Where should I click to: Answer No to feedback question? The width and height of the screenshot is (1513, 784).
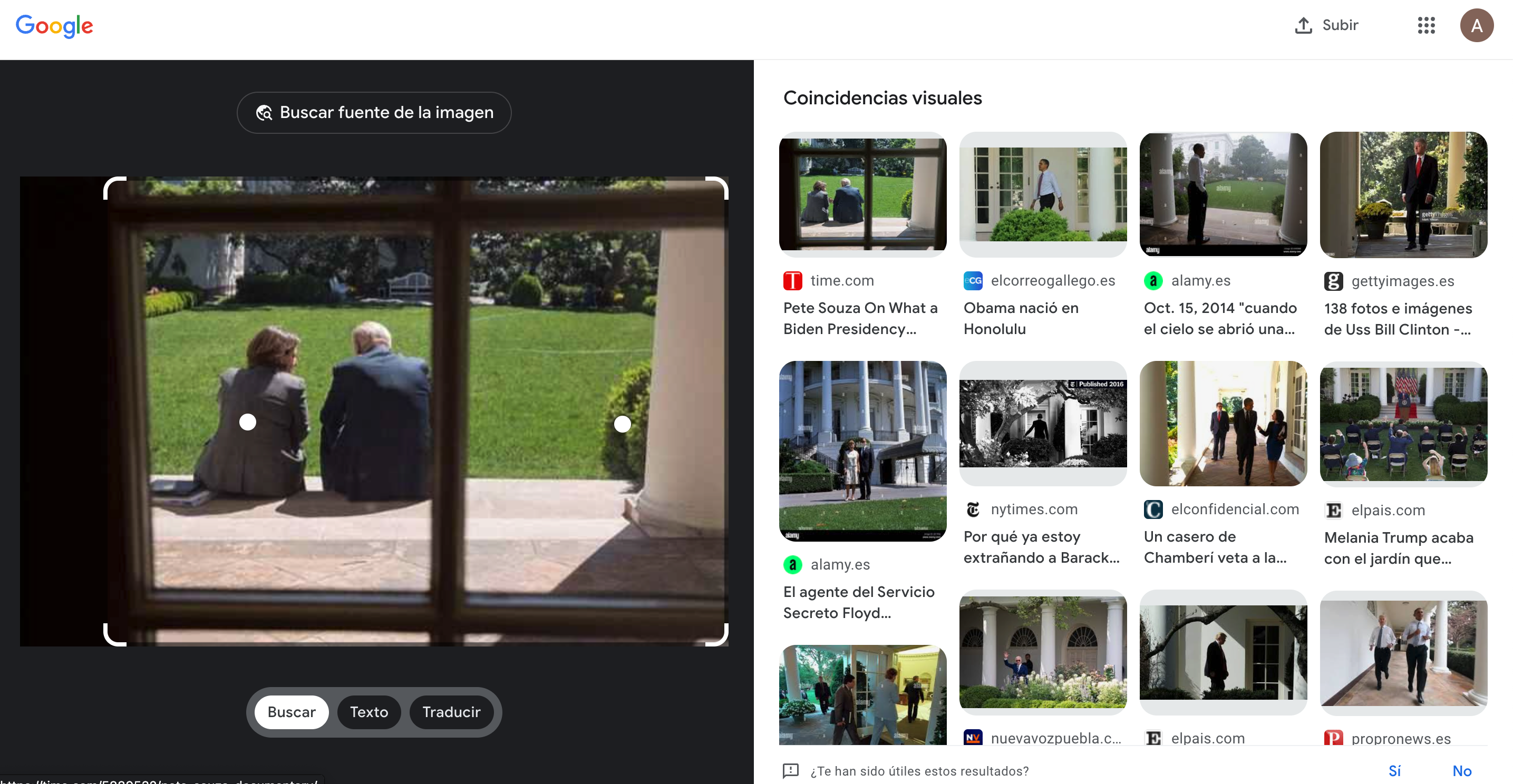1461,770
